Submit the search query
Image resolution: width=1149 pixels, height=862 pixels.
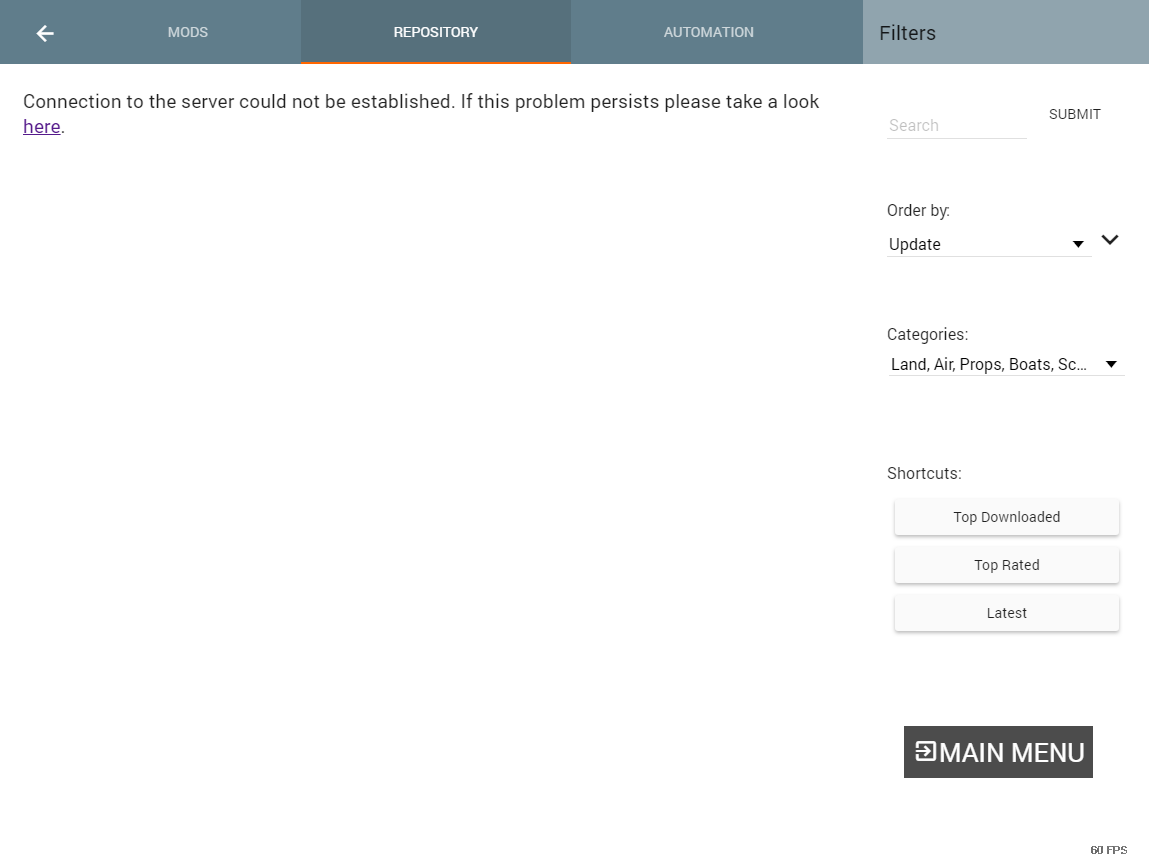tap(1074, 114)
